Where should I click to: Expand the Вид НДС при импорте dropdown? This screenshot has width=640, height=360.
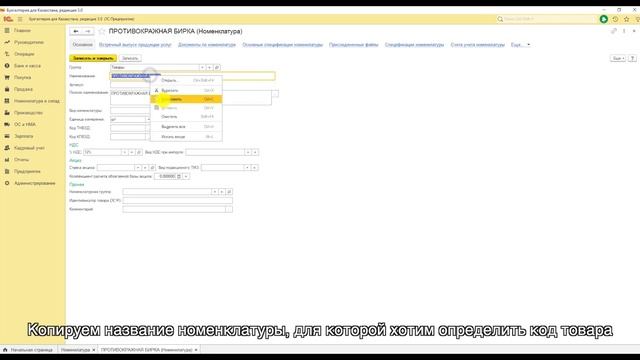[x=248, y=152]
